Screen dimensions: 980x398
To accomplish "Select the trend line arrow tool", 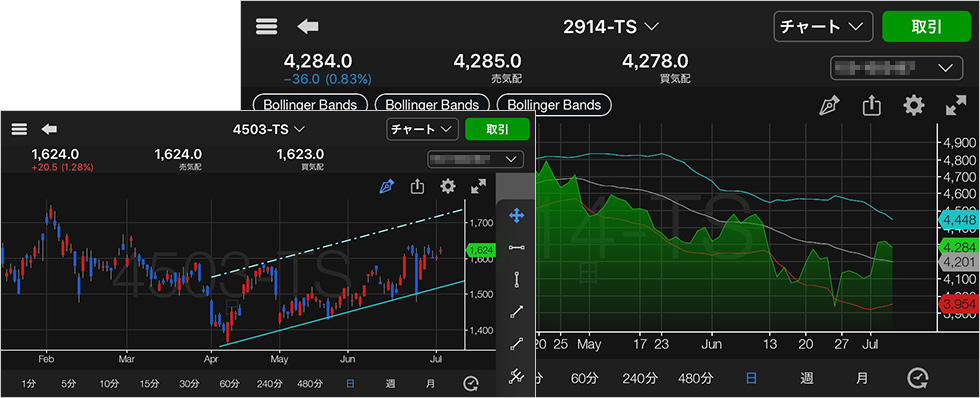I will [516, 312].
